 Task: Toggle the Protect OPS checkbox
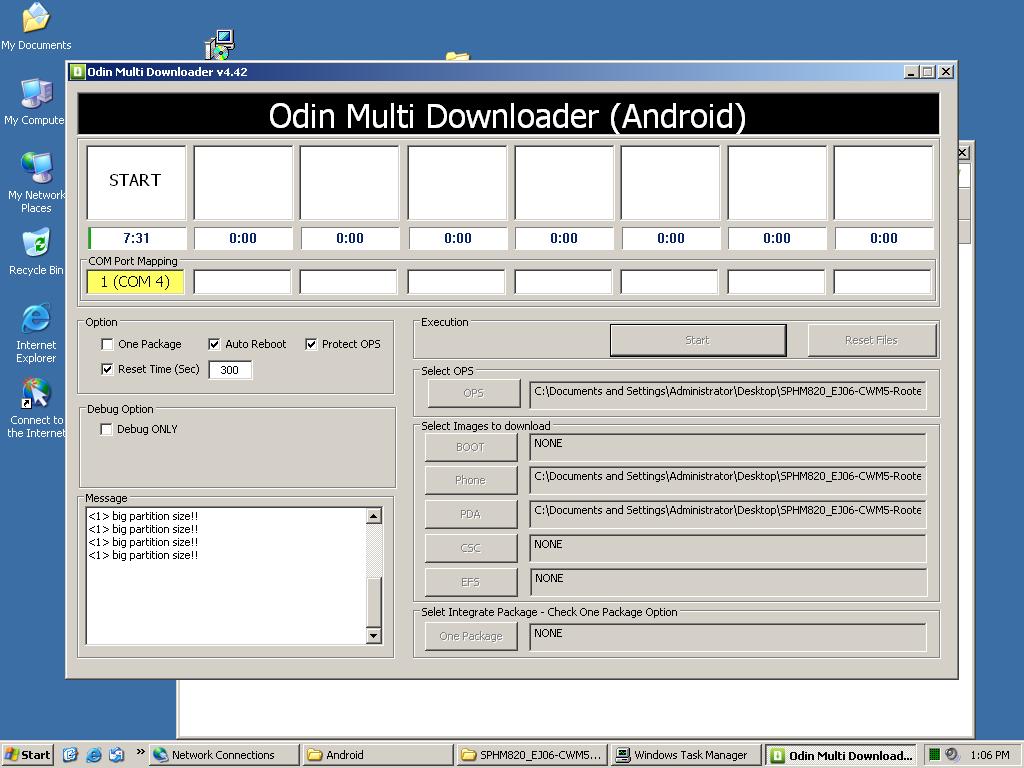[x=311, y=344]
